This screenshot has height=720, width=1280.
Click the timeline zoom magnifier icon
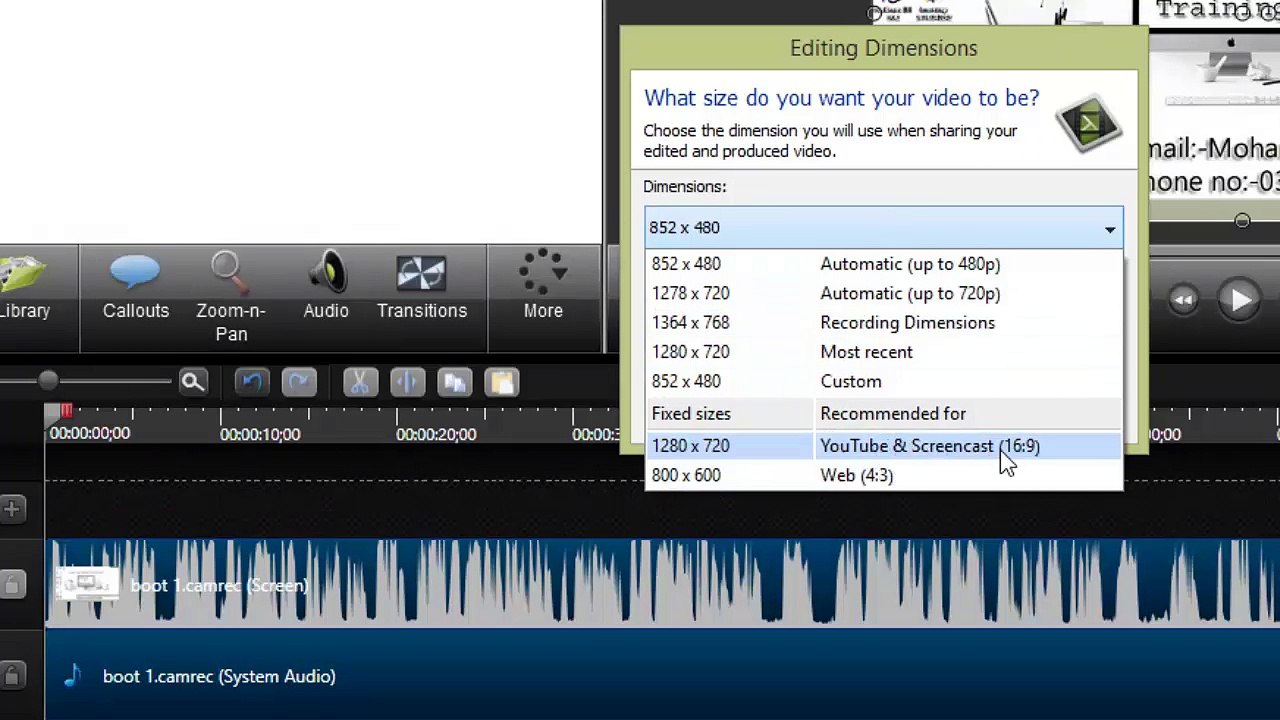pos(193,381)
